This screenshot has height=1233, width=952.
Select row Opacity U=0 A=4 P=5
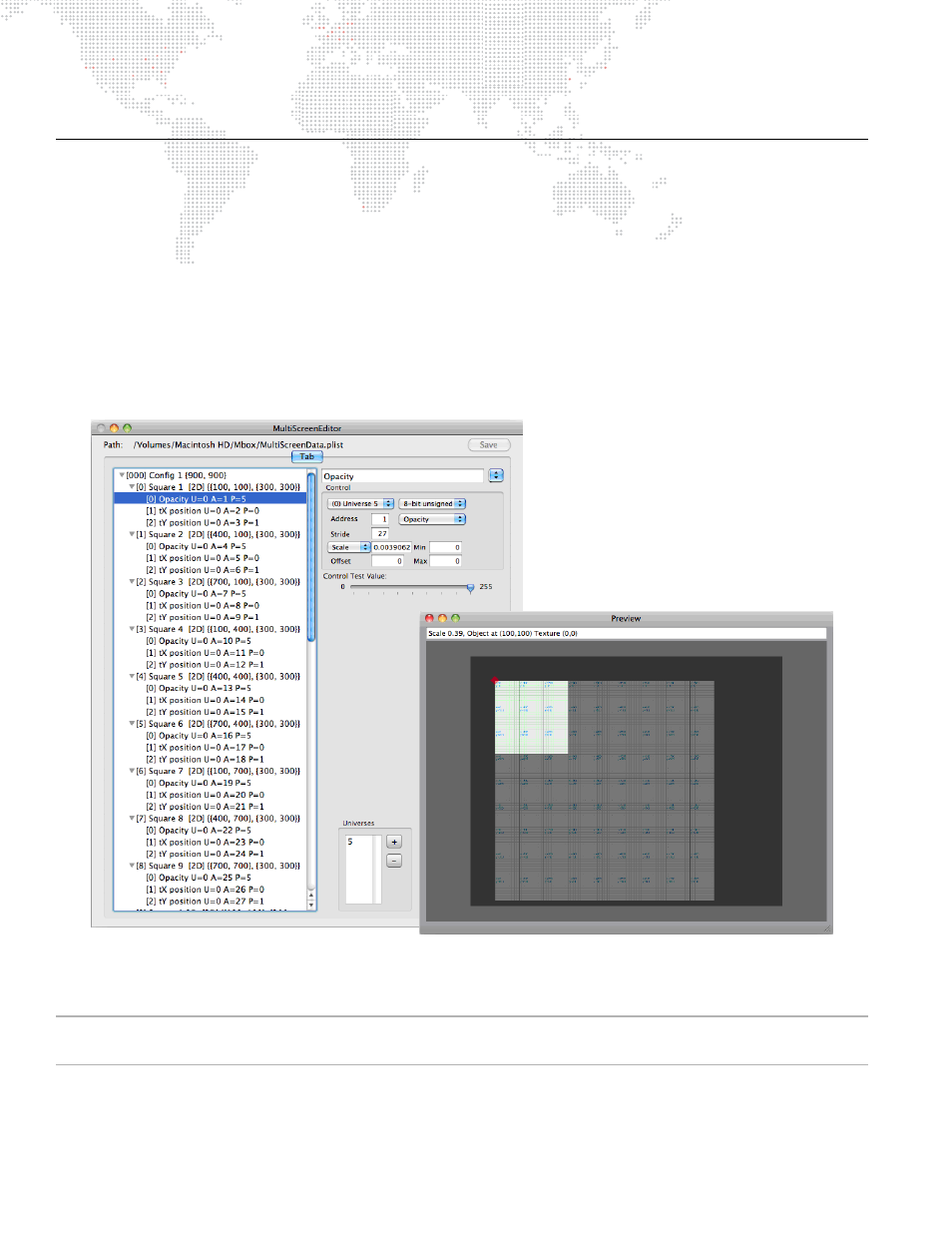click(x=211, y=546)
